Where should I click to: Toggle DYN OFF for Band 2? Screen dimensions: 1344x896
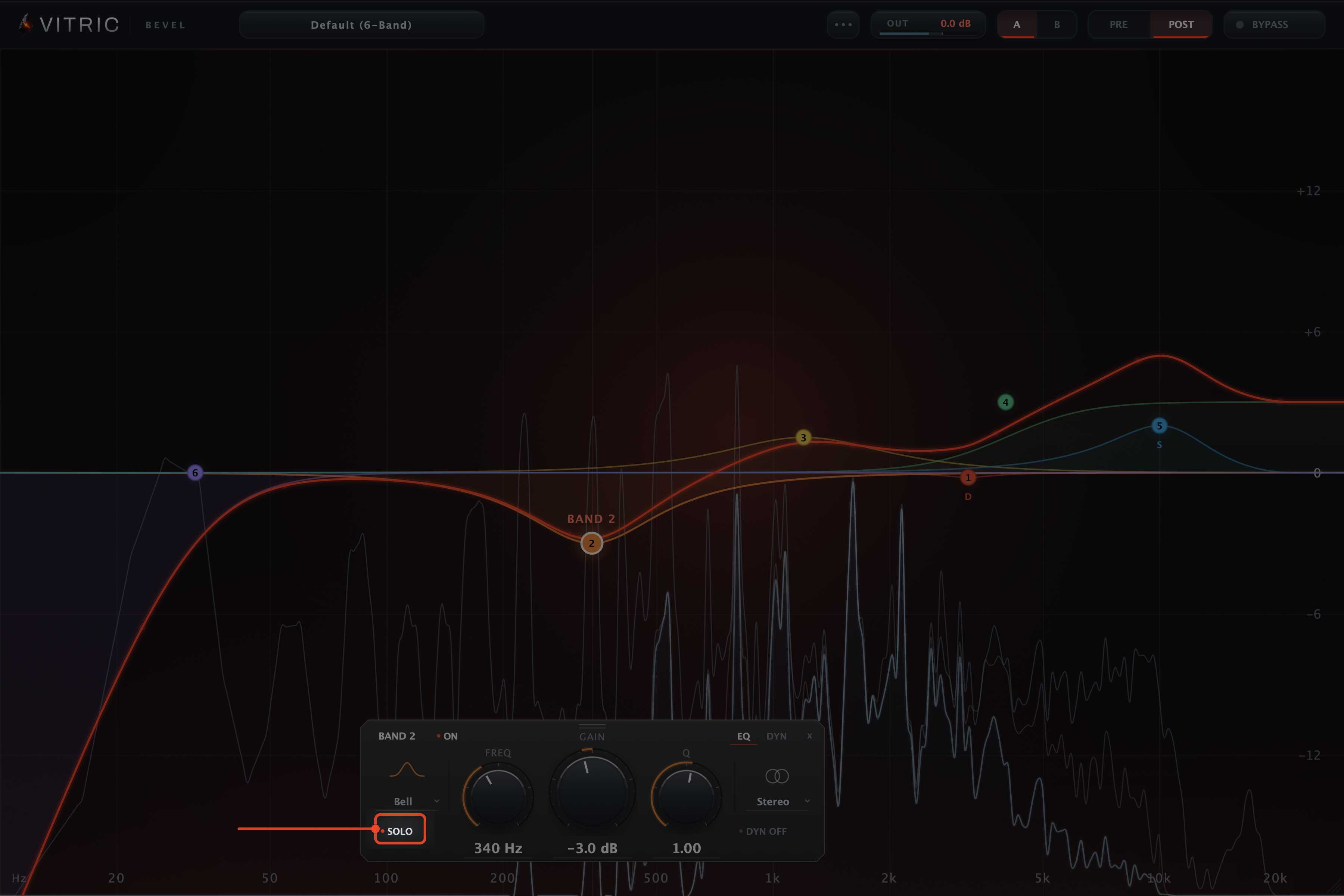(x=763, y=831)
